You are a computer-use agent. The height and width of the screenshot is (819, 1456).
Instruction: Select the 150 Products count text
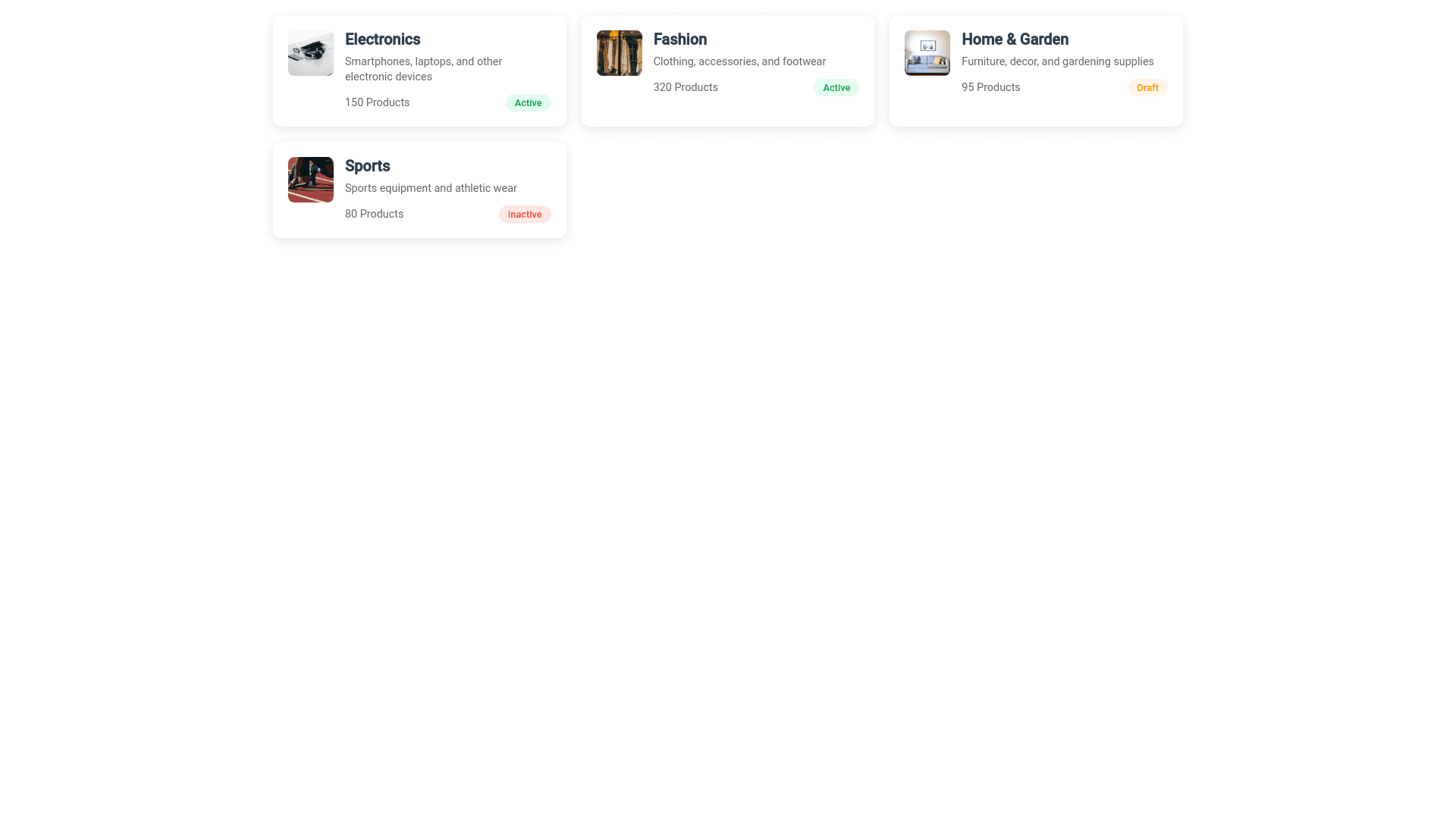click(377, 102)
